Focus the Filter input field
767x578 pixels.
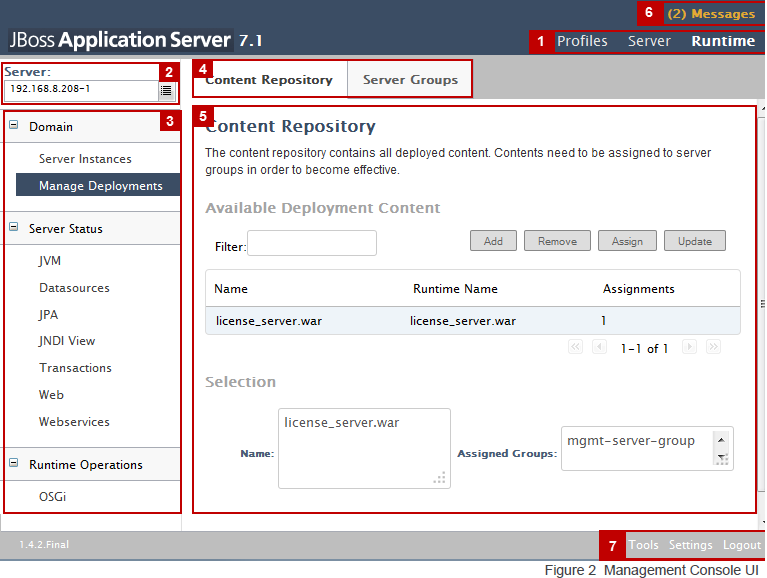[312, 243]
